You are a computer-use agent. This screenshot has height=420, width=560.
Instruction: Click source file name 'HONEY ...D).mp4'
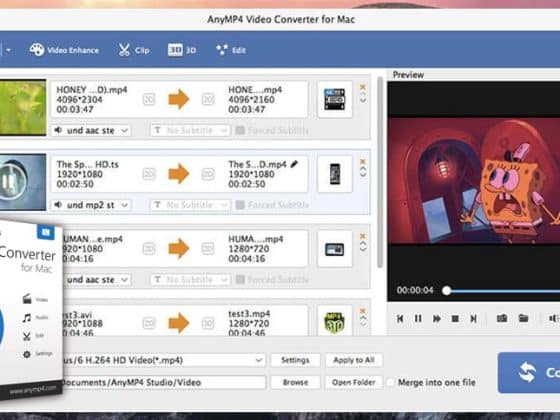click(92, 90)
